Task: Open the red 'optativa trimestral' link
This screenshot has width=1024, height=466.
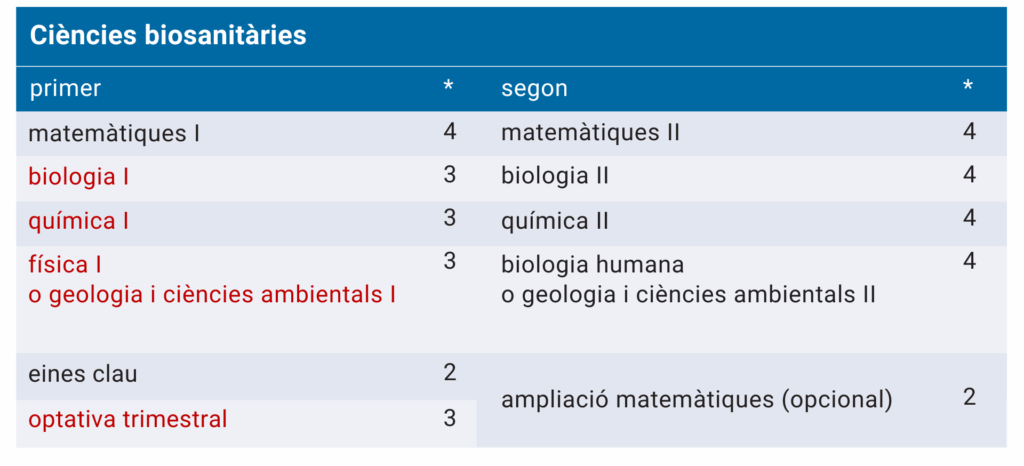Action: click(128, 419)
